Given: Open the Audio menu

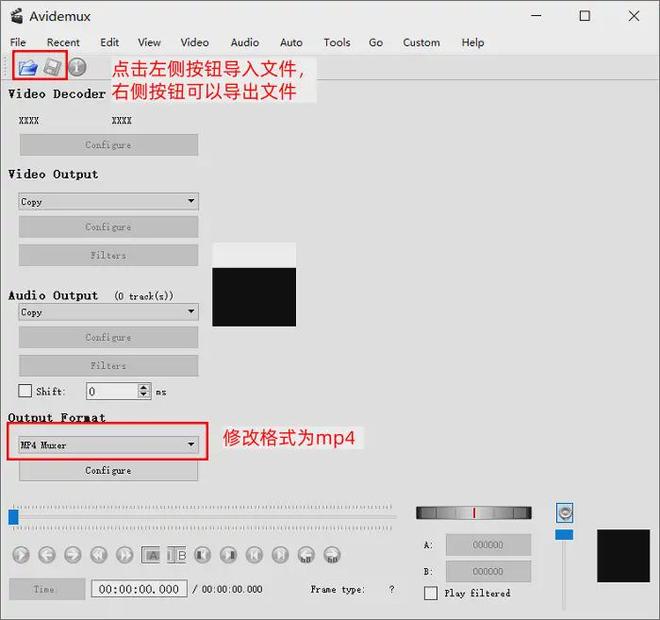Looking at the screenshot, I should click(x=245, y=43).
